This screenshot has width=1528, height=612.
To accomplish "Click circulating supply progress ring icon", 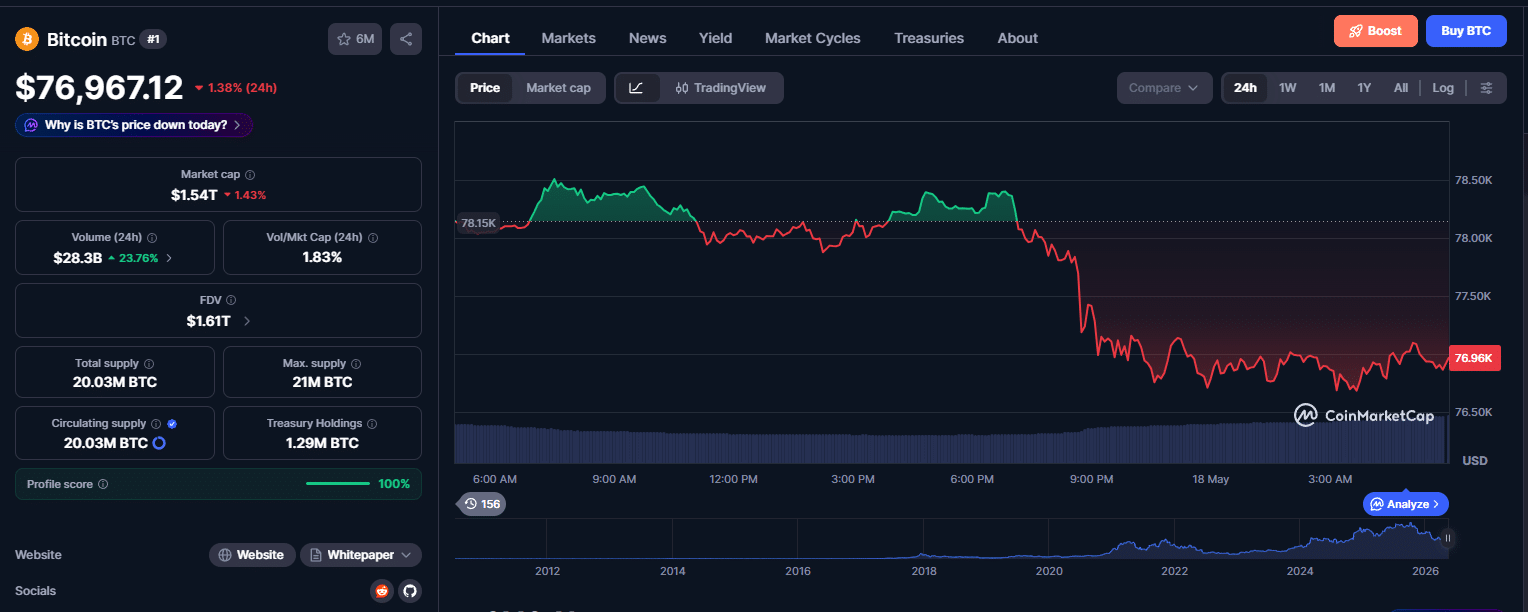I will [158, 443].
